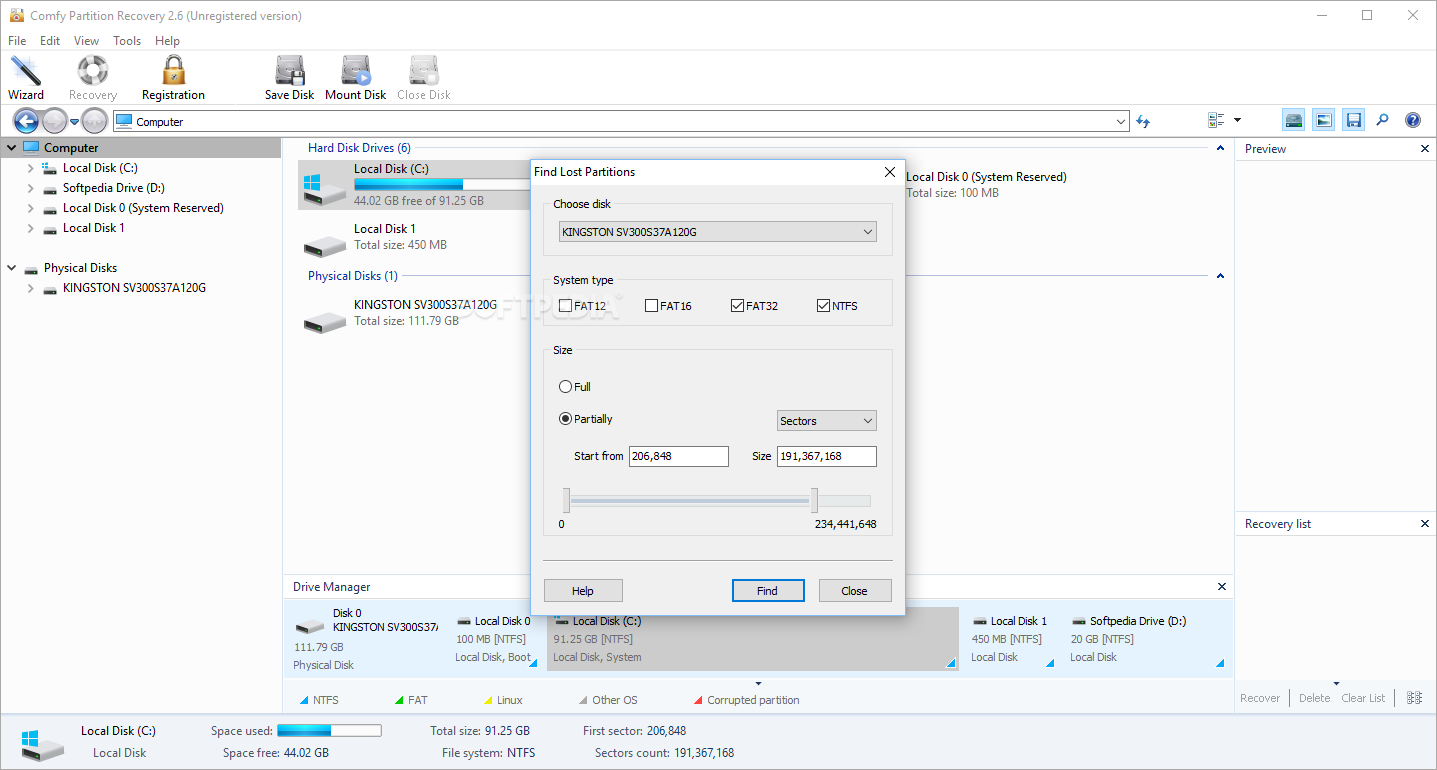Viewport: 1437px width, 770px height.
Task: Open the search magnifier icon
Action: tap(1383, 120)
